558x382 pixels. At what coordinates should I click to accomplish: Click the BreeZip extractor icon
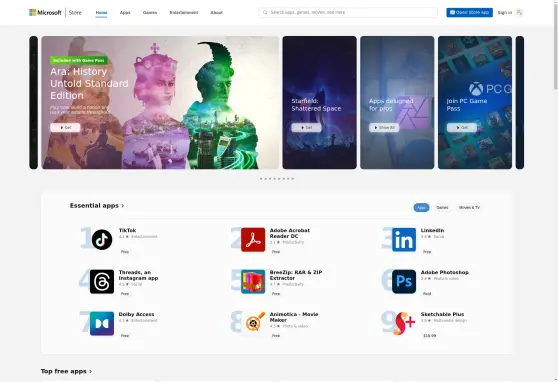coord(253,282)
